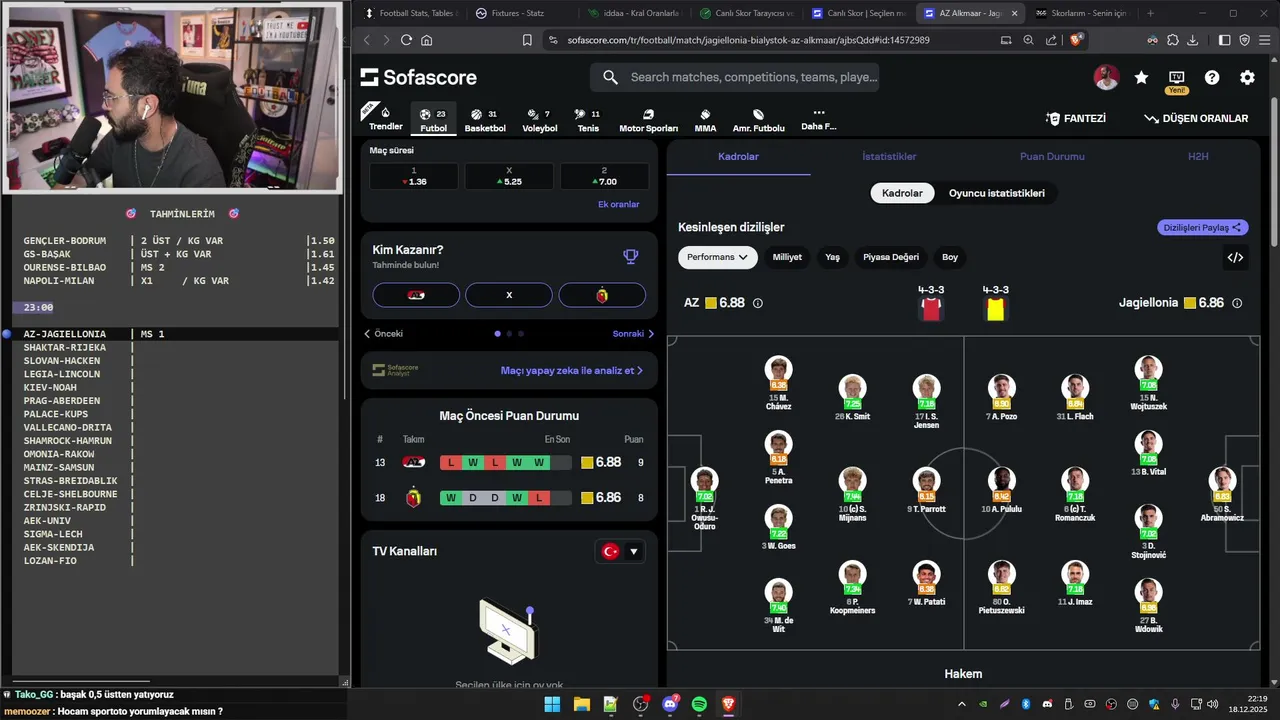The height and width of the screenshot is (720, 1280).
Task: Open favorites star in Sofascore header
Action: point(1141,78)
